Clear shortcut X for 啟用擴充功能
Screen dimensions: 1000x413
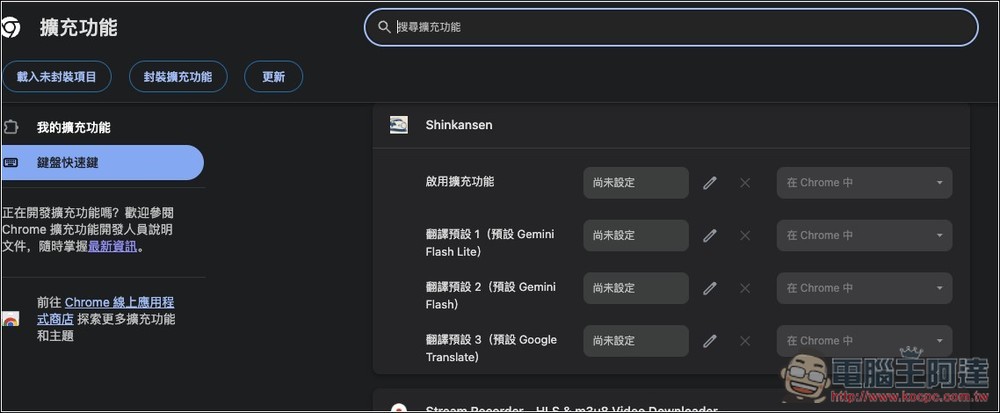click(744, 183)
